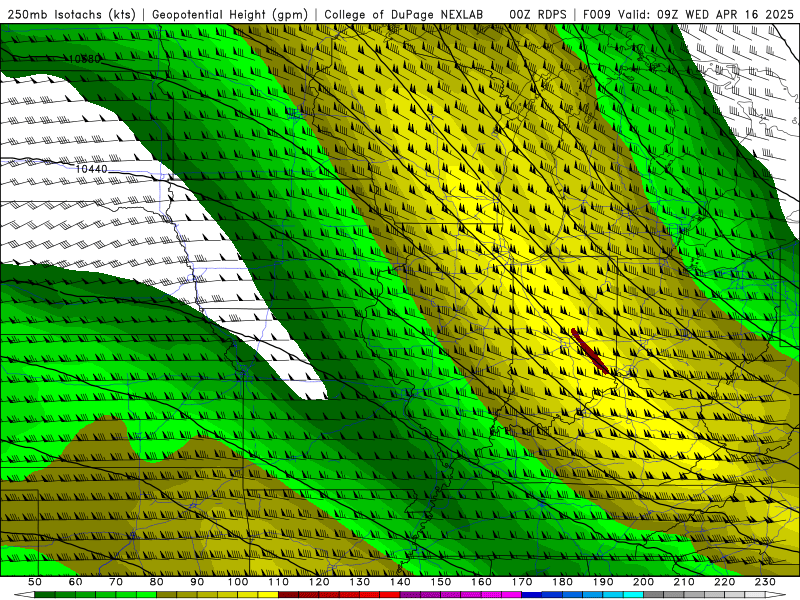Click the purple swatch starting at 140 on legend
The width and height of the screenshot is (800, 600).
pos(410,595)
